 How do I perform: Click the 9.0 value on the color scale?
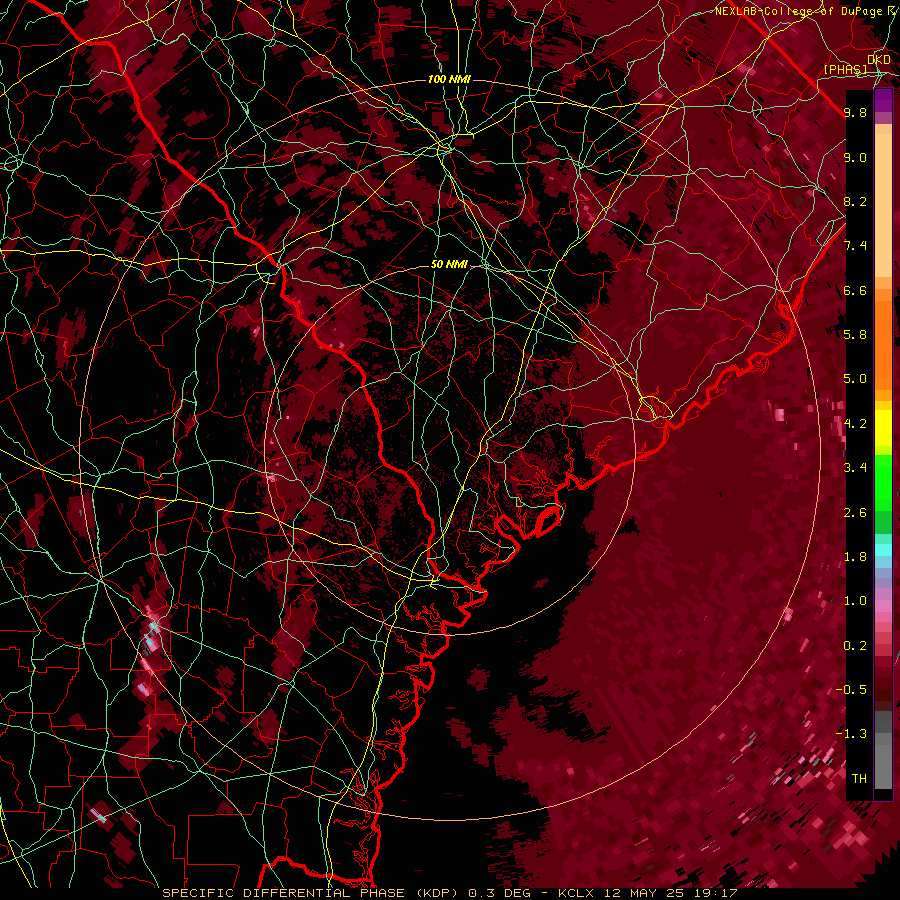[x=855, y=157]
